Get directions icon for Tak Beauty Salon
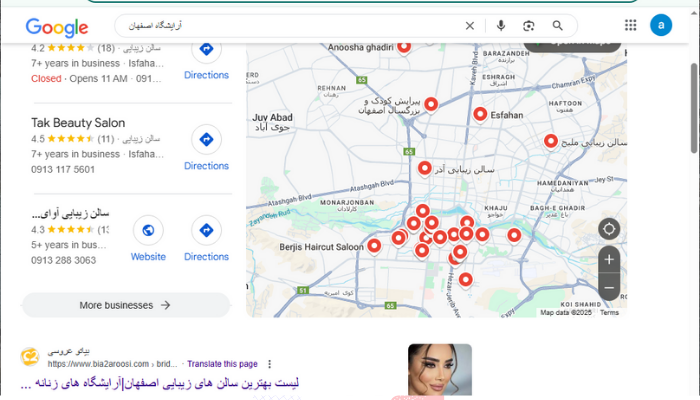 [206, 139]
